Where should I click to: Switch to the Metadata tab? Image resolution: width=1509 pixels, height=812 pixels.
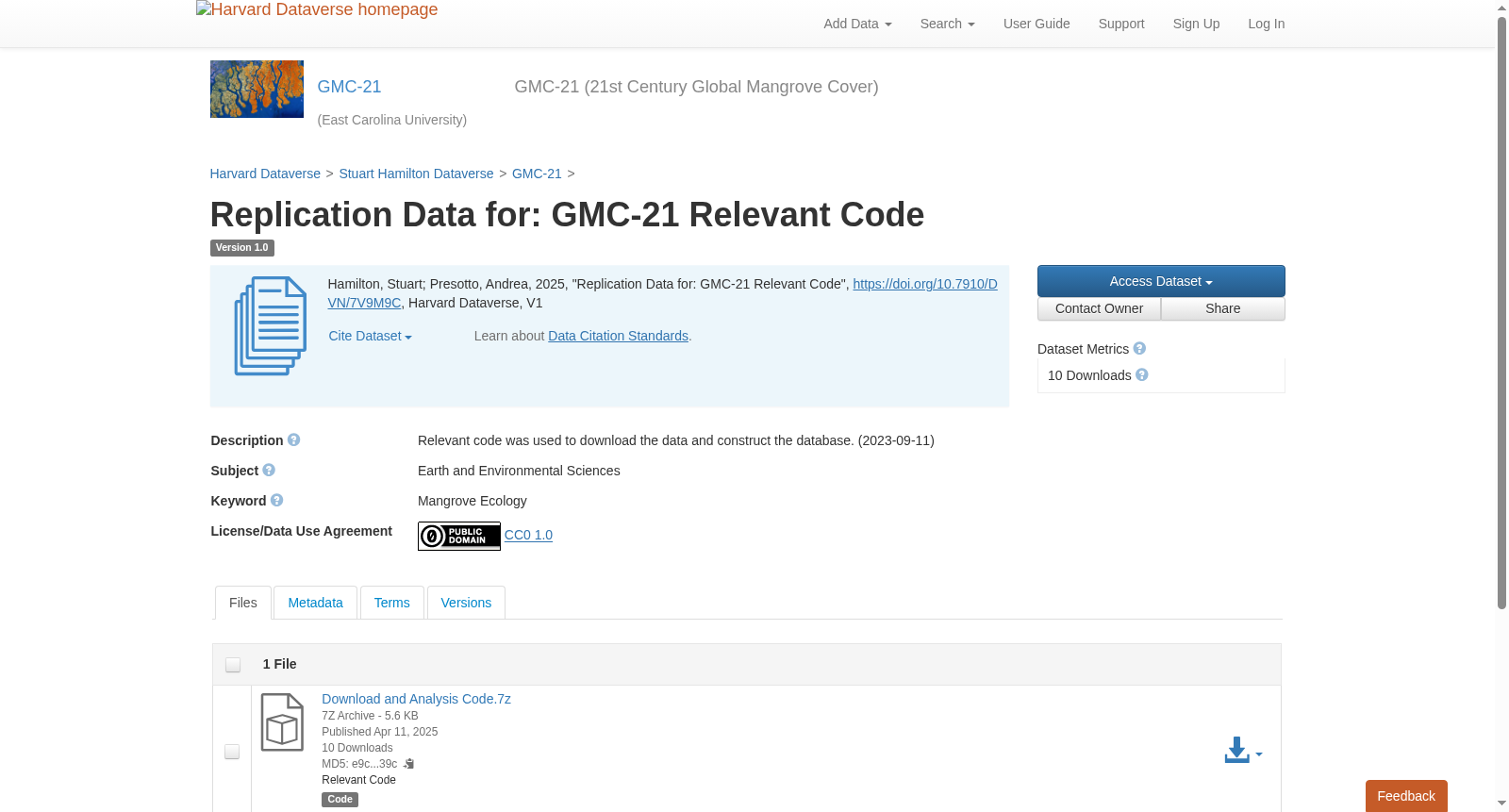315,603
